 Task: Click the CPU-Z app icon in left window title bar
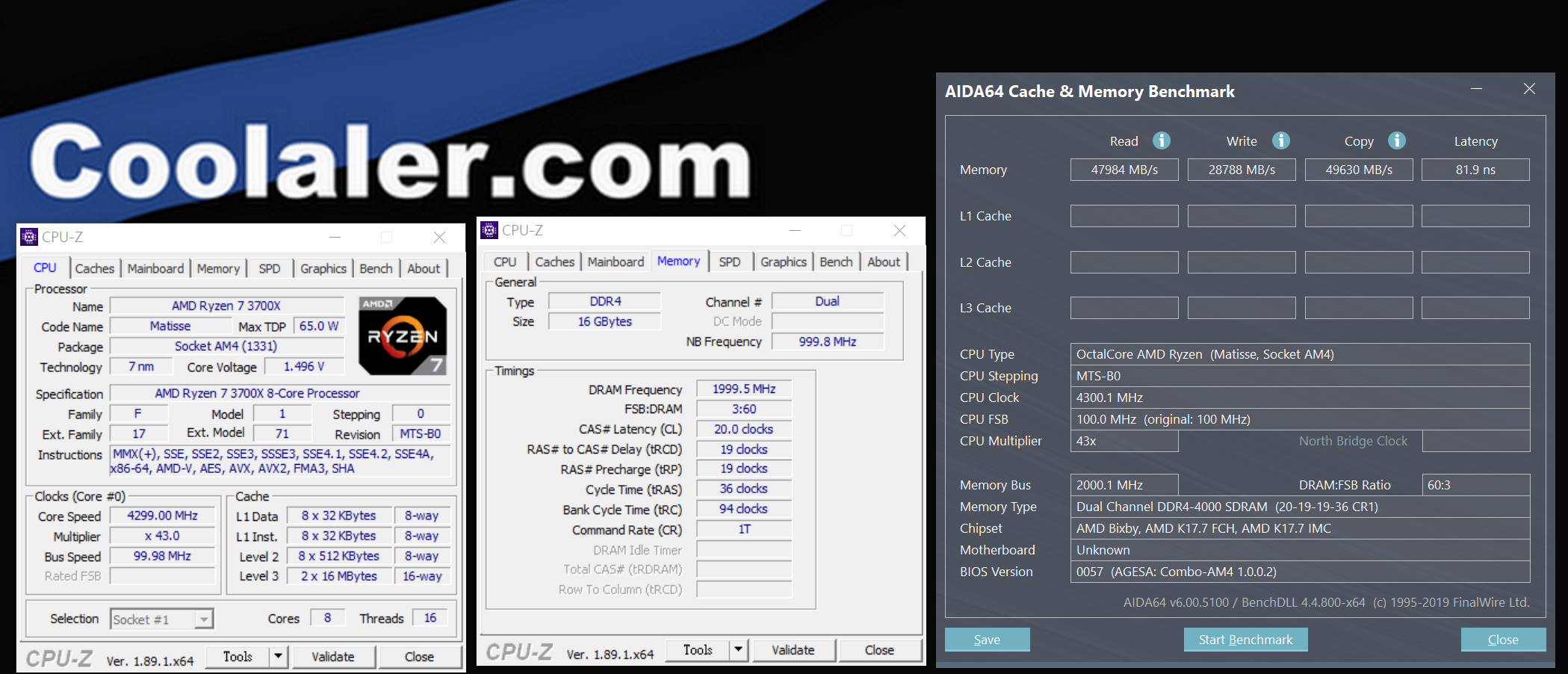(x=29, y=237)
